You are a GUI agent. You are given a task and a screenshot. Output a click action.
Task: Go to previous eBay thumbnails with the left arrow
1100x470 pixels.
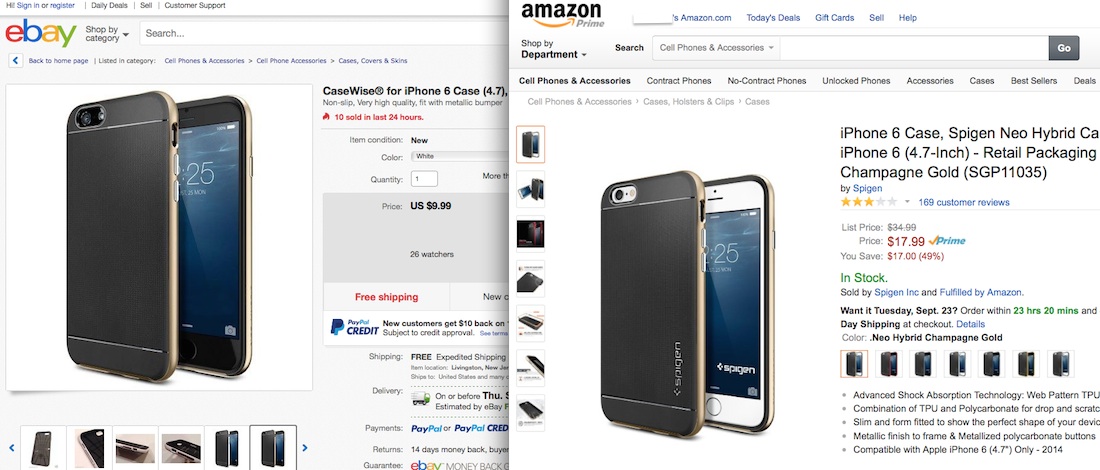12,447
